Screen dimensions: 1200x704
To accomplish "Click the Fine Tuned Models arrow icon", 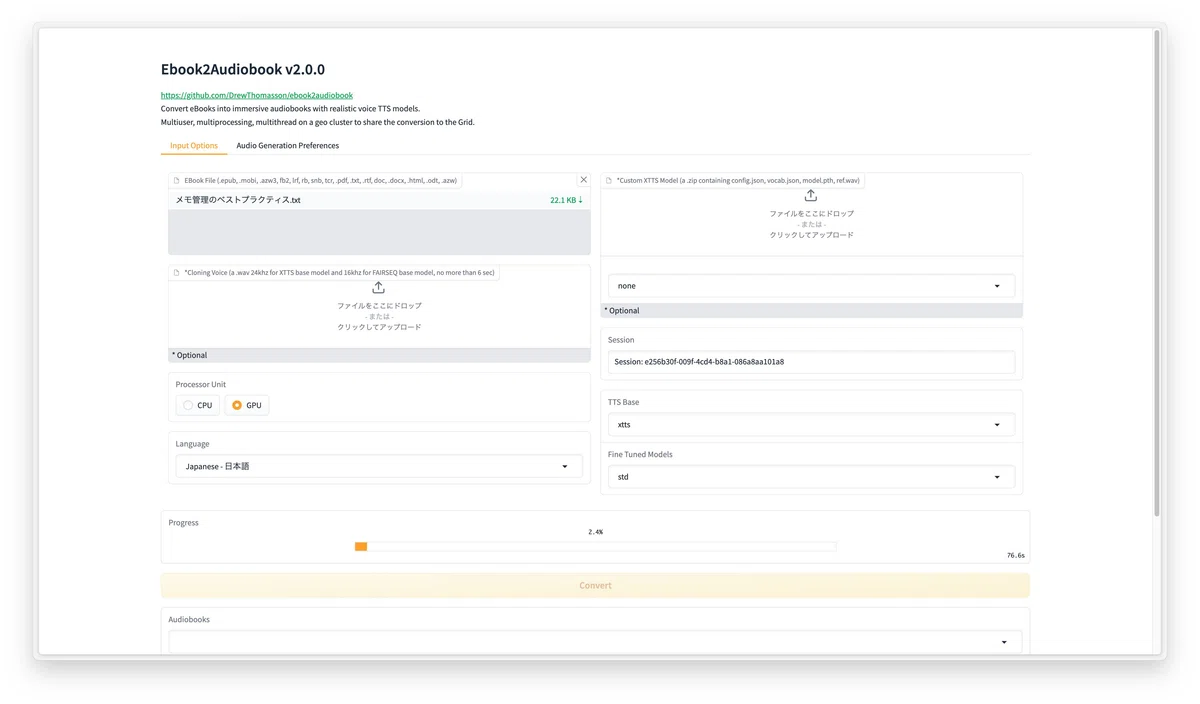I will click(x=997, y=477).
